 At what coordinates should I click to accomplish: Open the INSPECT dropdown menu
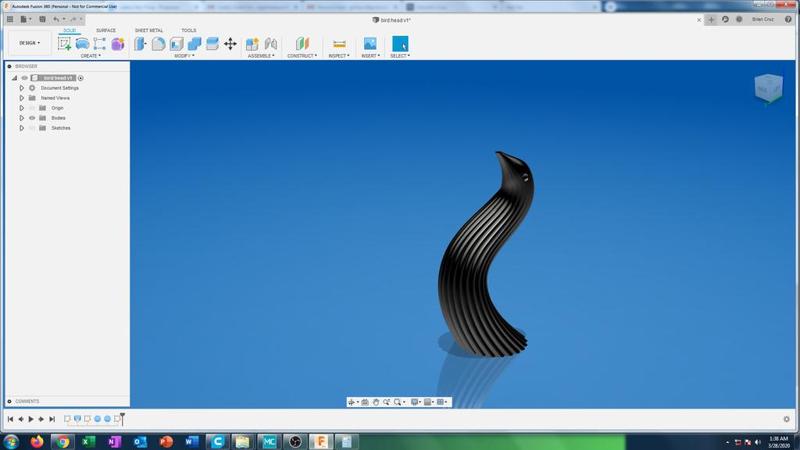pos(339,56)
